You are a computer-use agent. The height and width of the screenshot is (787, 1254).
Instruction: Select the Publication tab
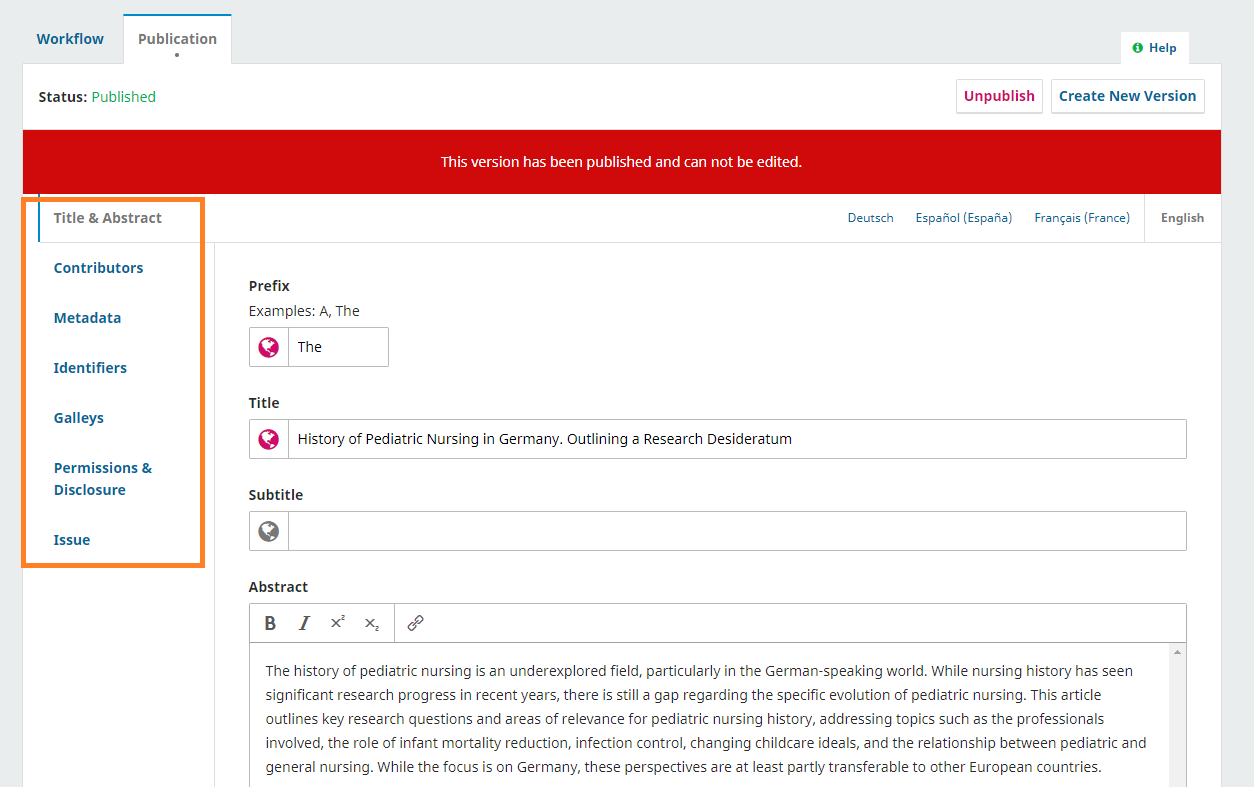[x=177, y=39]
